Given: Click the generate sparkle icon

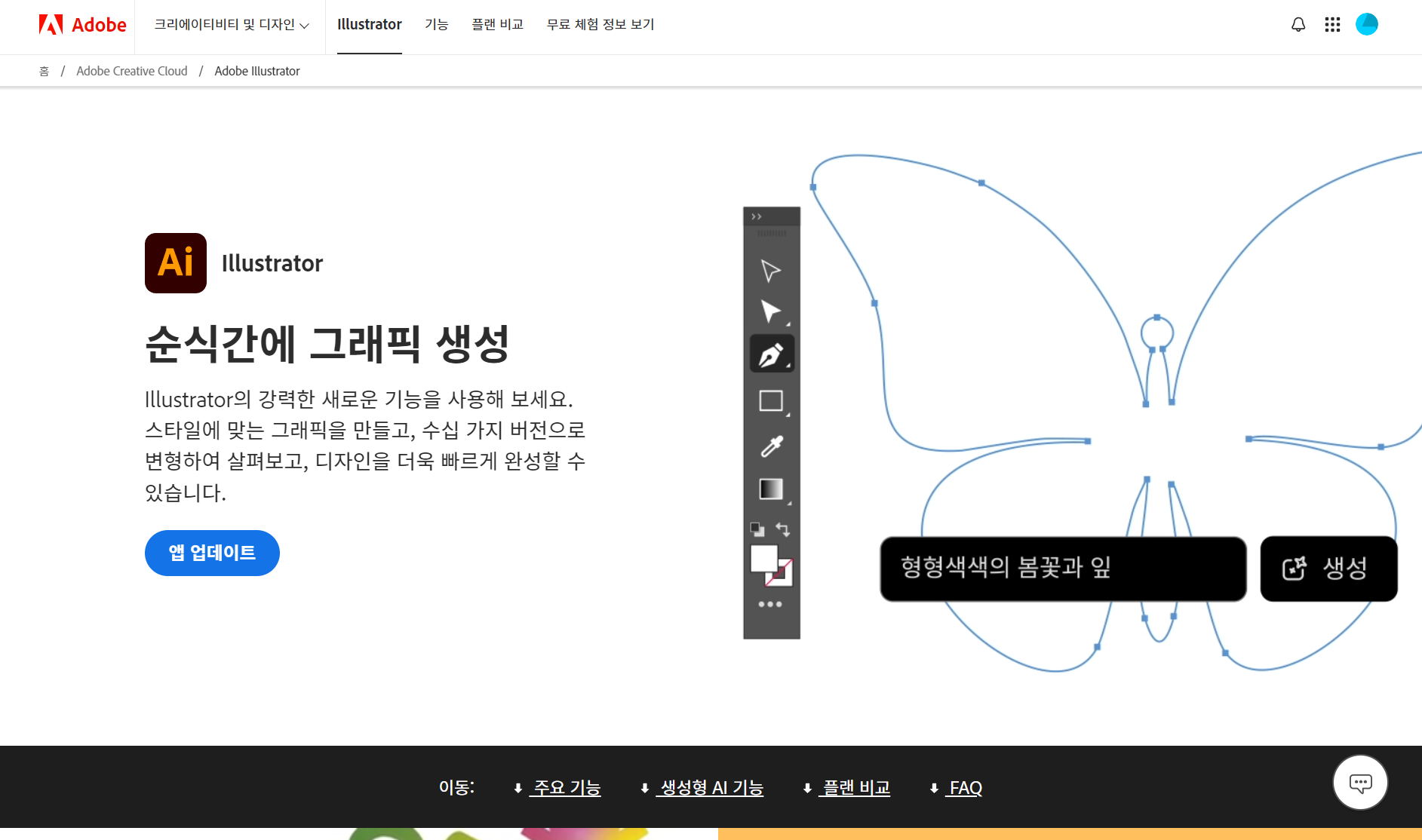Looking at the screenshot, I should click(x=1295, y=568).
